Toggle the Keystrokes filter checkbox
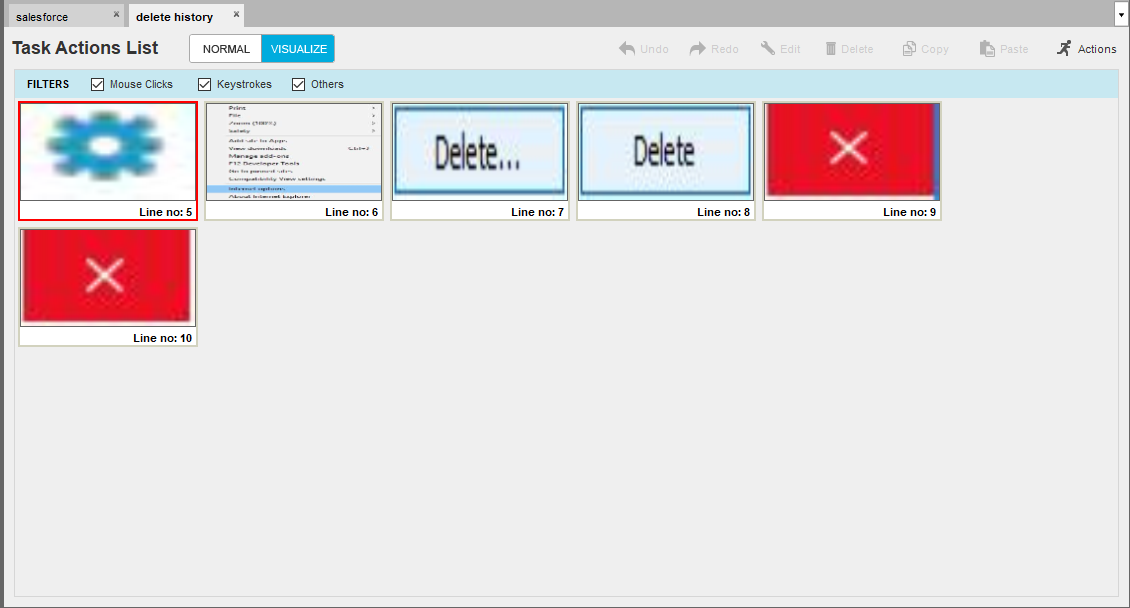This screenshot has width=1130, height=608. [205, 84]
